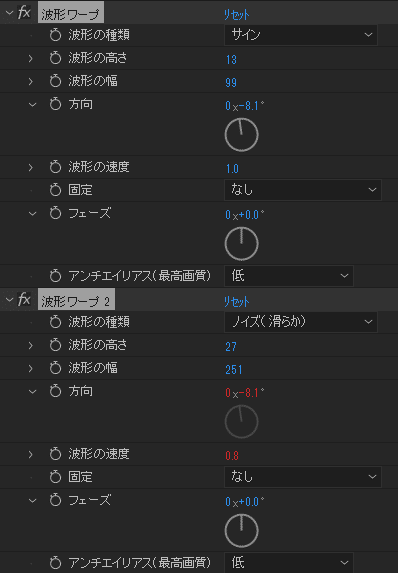Toggle stopwatch for 波形ワープ 2 波形の高さ
Viewport: 398px width, 573px height.
point(55,345)
